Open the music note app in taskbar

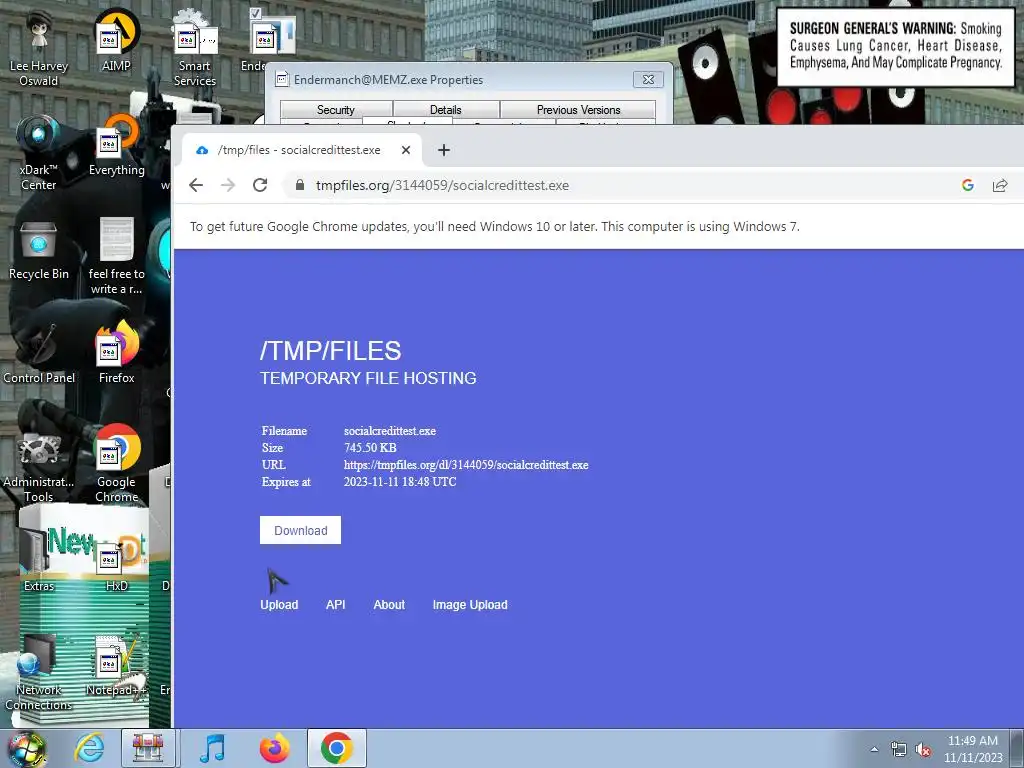212,748
